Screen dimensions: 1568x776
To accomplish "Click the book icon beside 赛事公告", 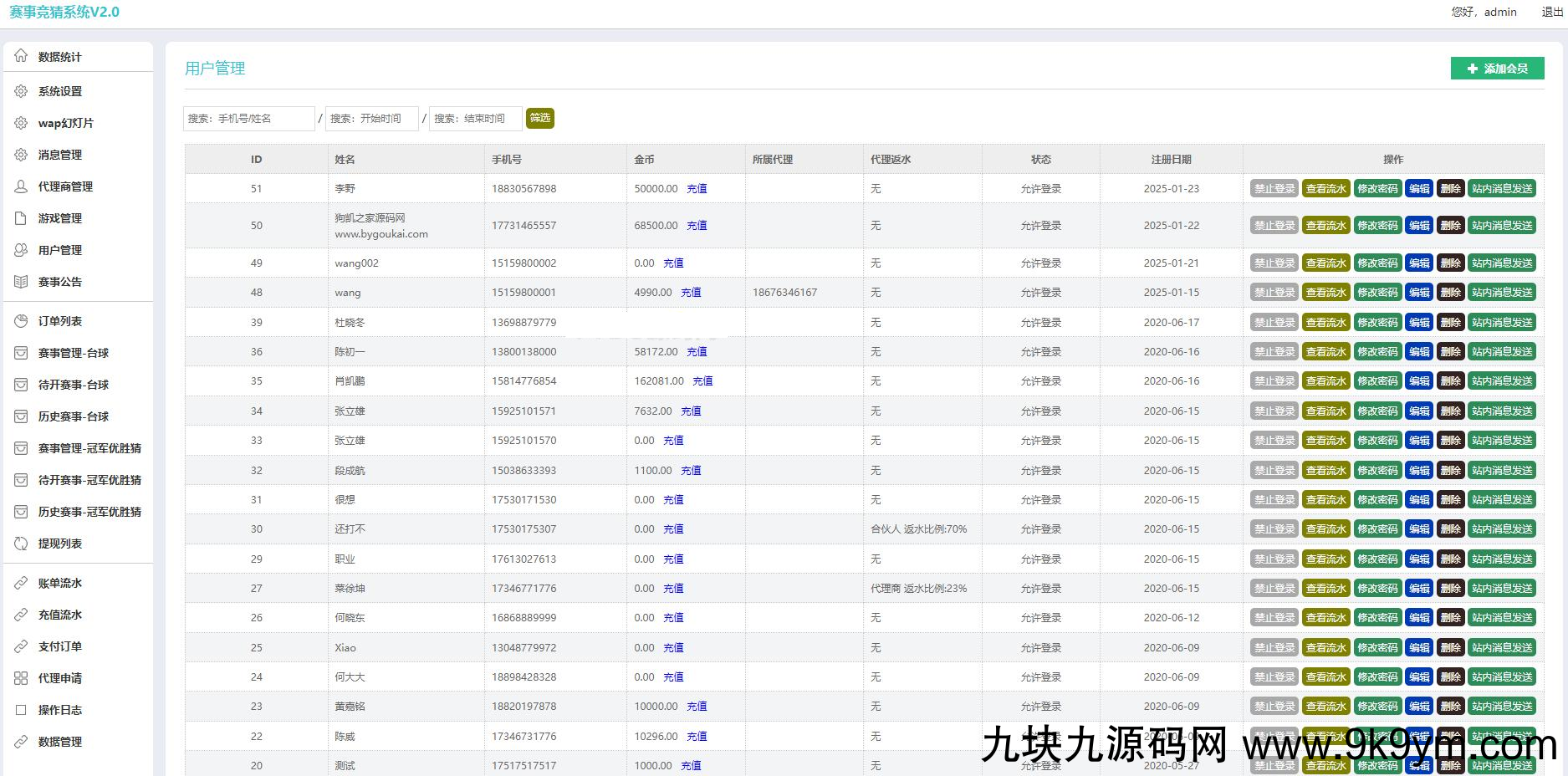I will (x=21, y=282).
